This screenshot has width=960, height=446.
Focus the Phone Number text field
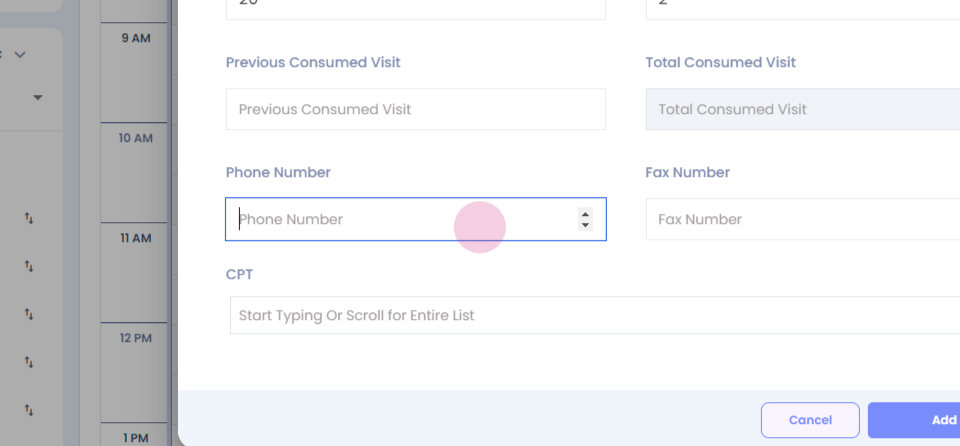pos(400,219)
